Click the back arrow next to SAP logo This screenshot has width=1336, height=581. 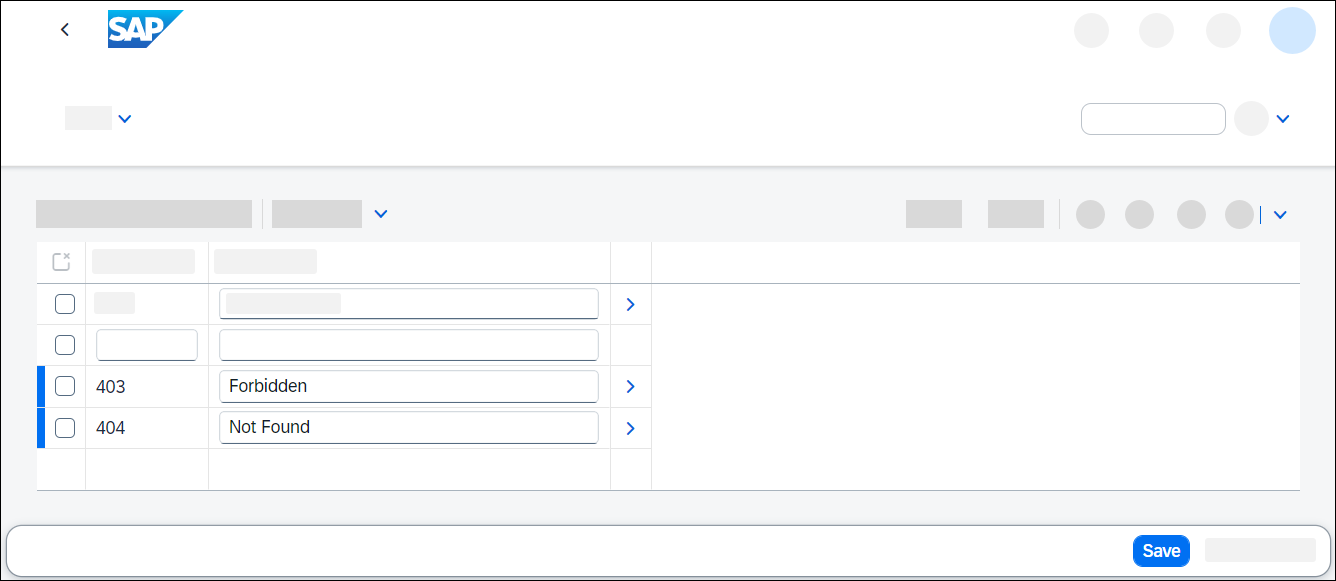[x=65, y=30]
